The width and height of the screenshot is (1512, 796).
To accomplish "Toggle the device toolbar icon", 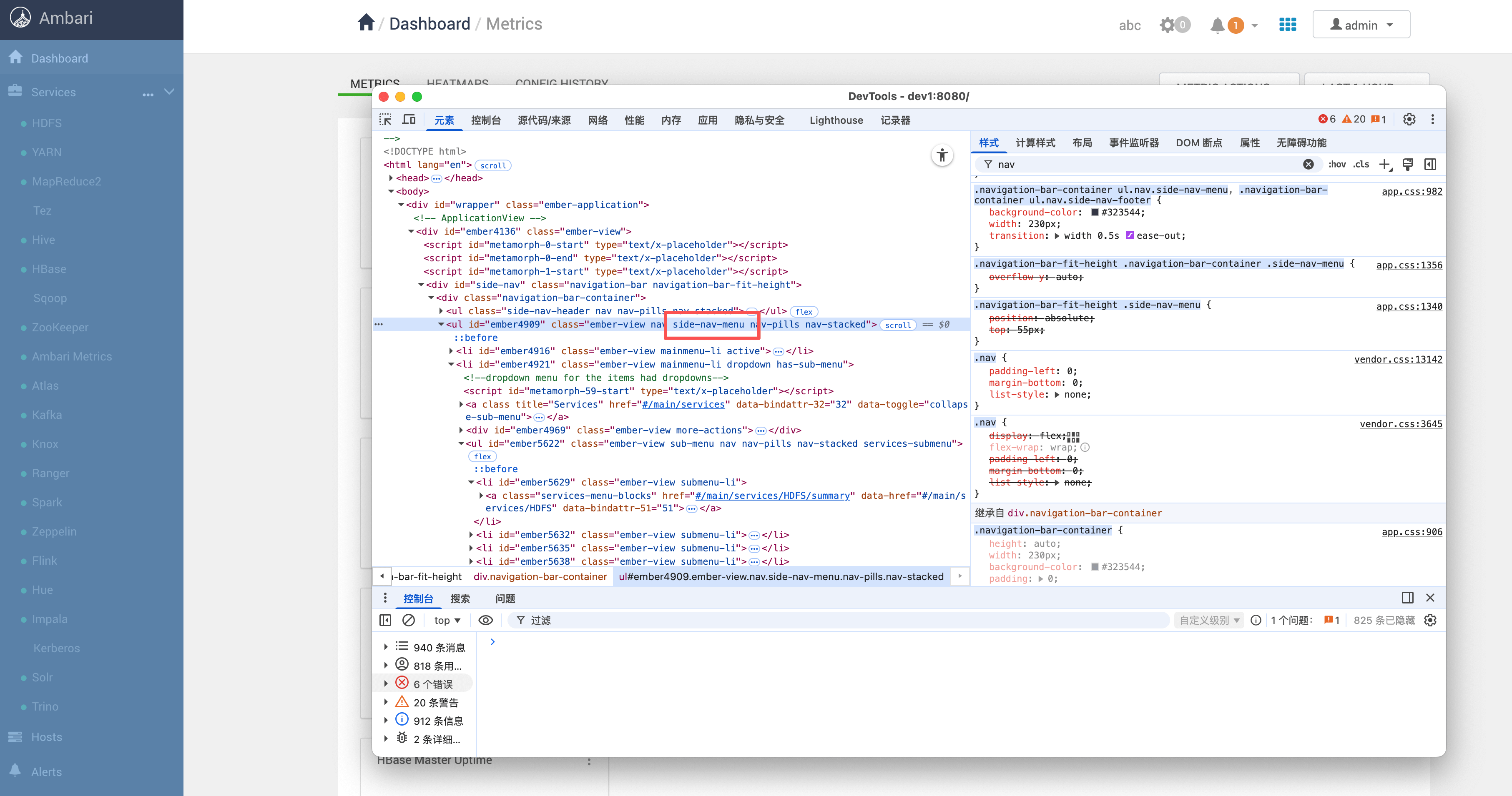I will click(x=409, y=120).
